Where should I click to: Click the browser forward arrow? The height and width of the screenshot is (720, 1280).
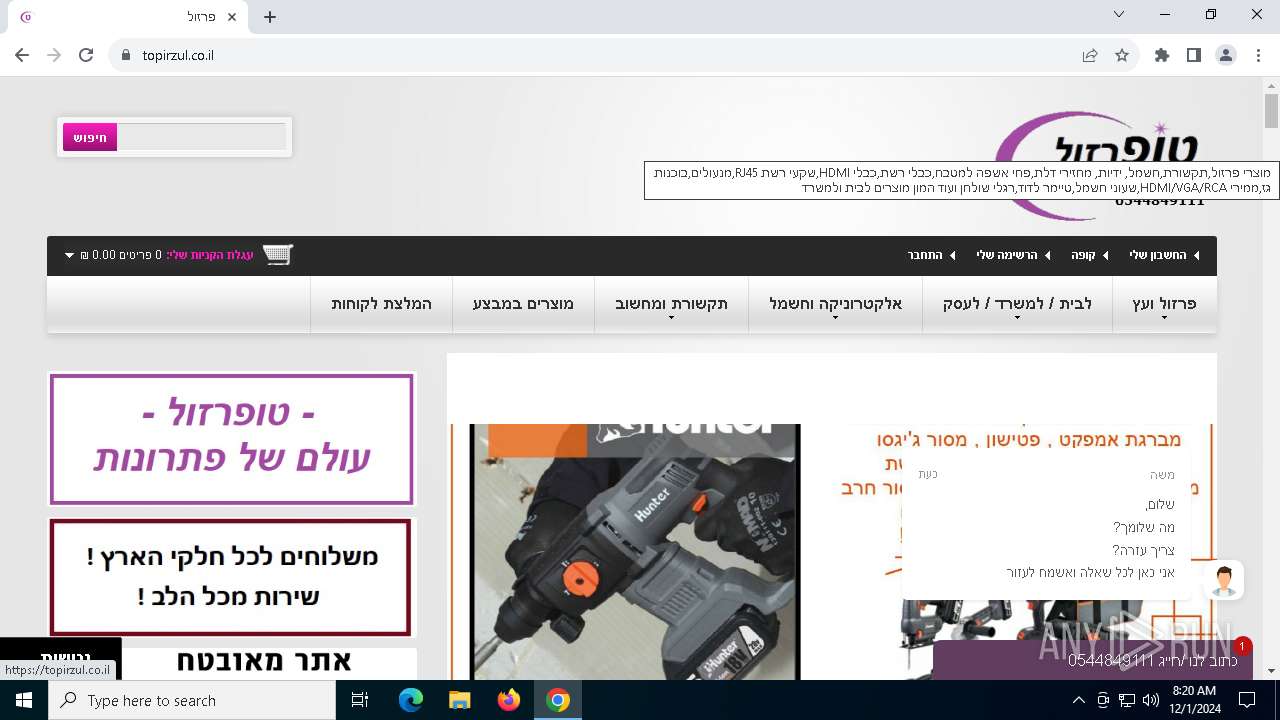point(54,55)
